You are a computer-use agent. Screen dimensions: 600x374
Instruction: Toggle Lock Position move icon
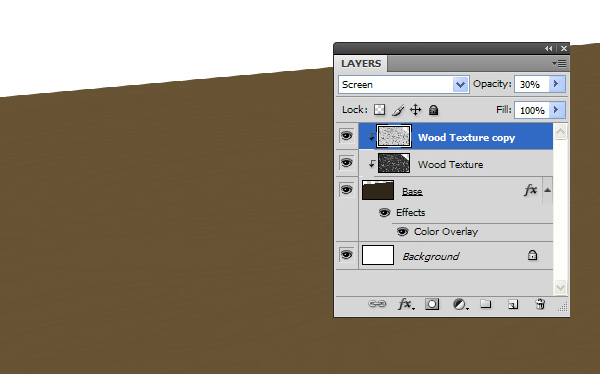[416, 110]
